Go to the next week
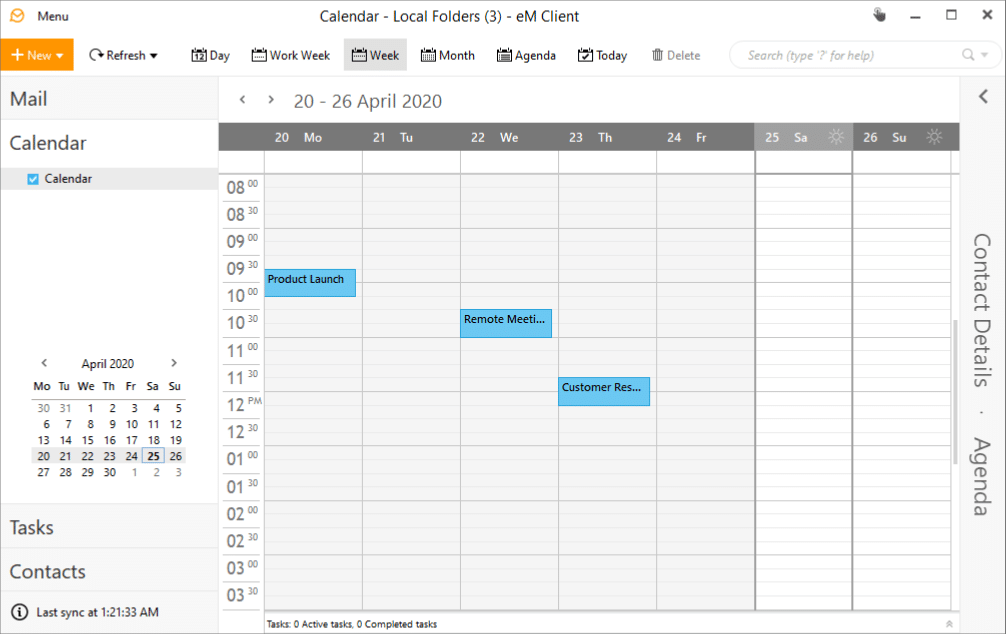1006x634 pixels. (x=271, y=99)
